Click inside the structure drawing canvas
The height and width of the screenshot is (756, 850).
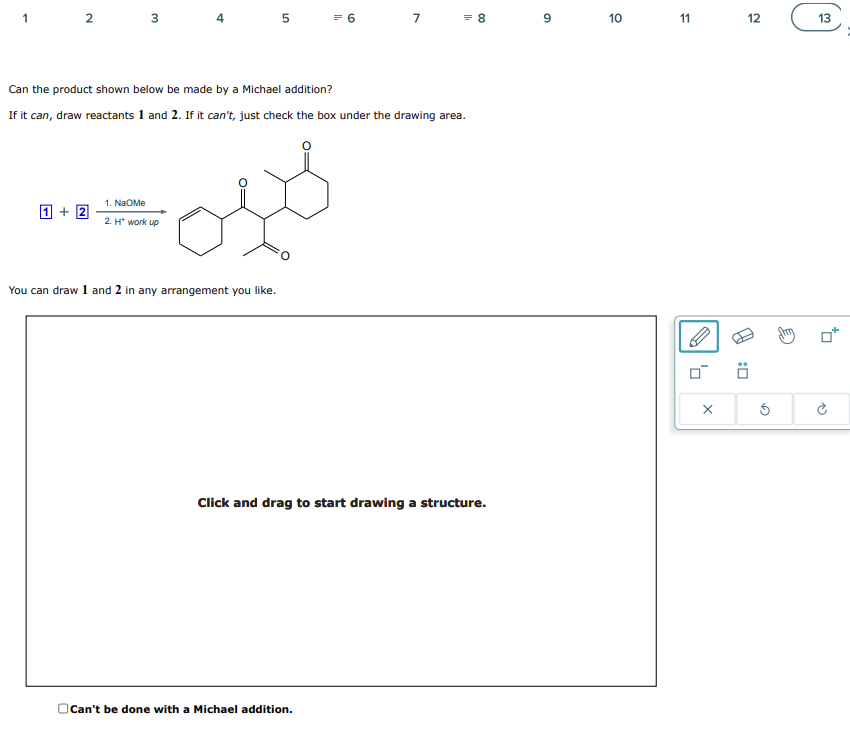pyautogui.click(x=342, y=500)
